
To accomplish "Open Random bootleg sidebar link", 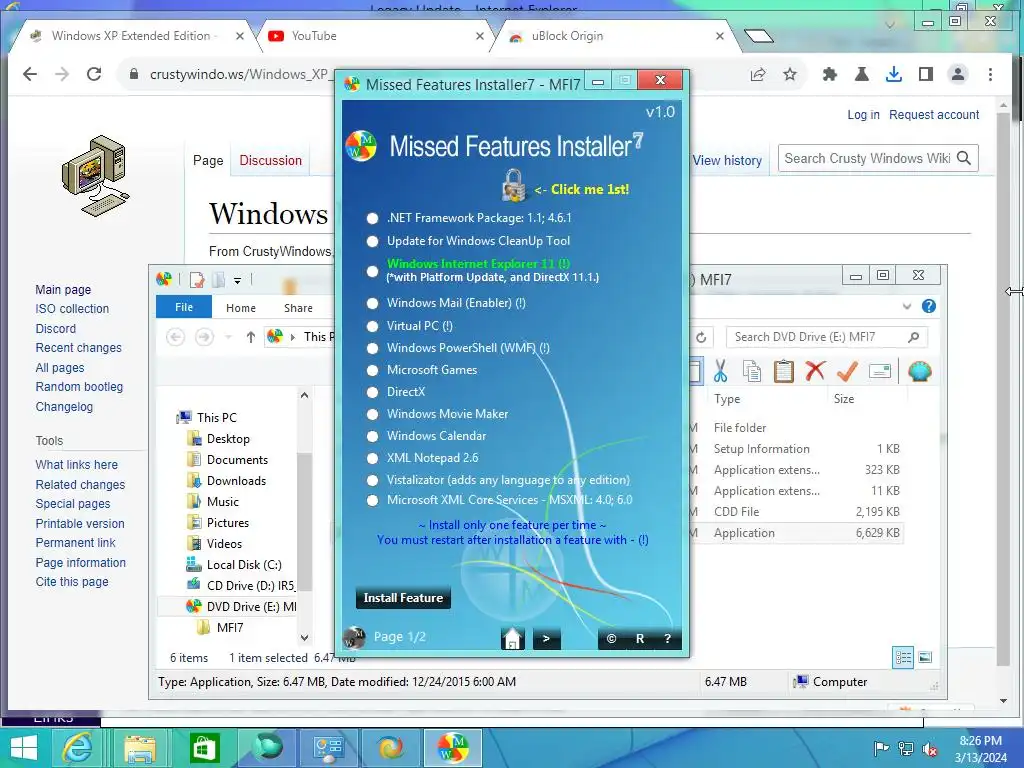I will coord(79,387).
